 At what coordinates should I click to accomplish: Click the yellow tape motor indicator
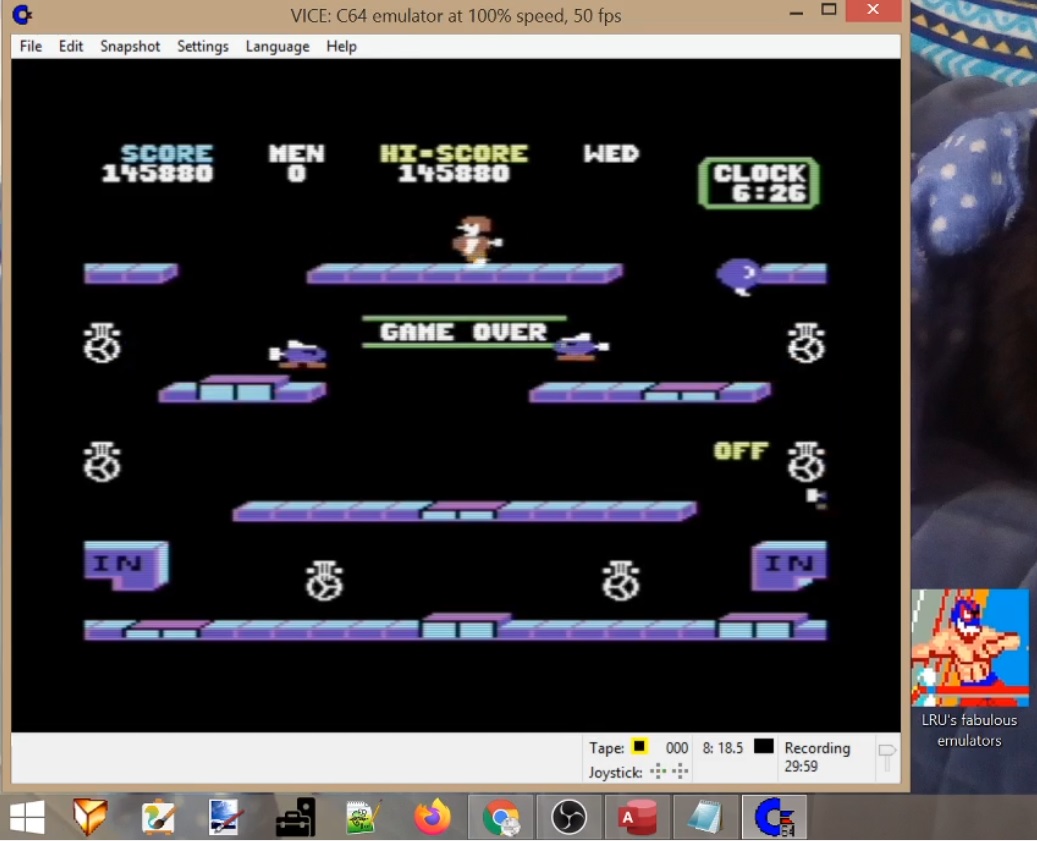pyautogui.click(x=640, y=747)
